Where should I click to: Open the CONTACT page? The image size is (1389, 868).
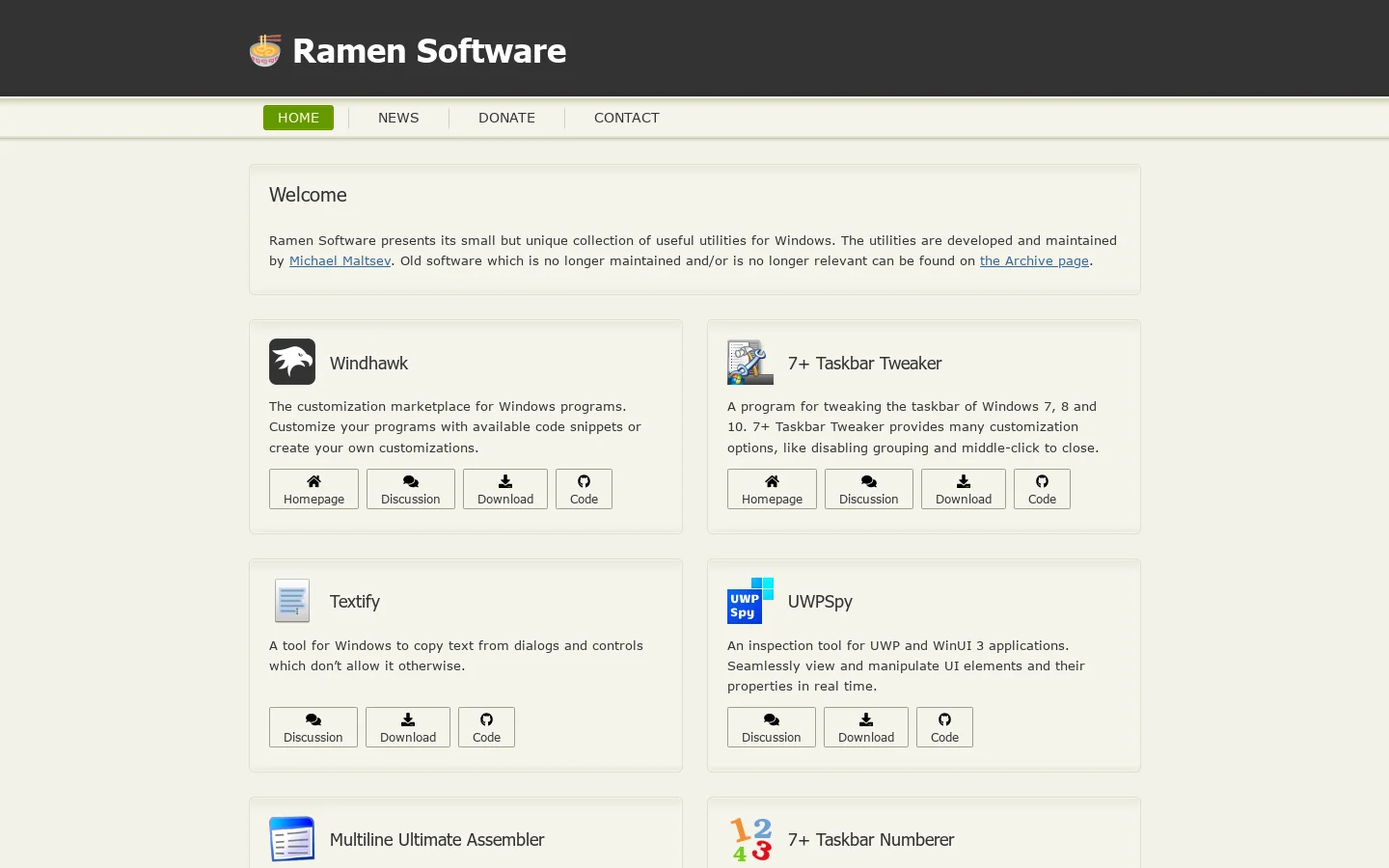(x=627, y=118)
